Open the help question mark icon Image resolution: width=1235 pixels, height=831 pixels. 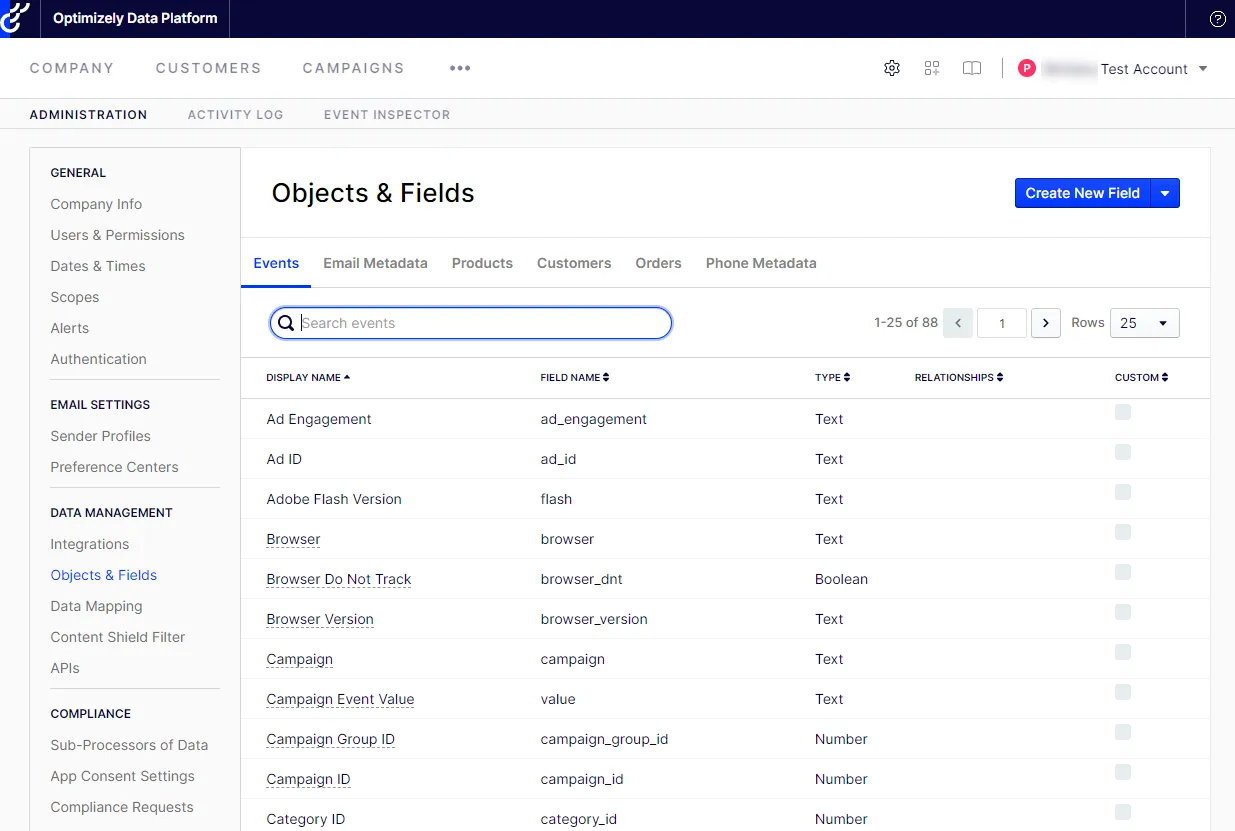tap(1217, 19)
